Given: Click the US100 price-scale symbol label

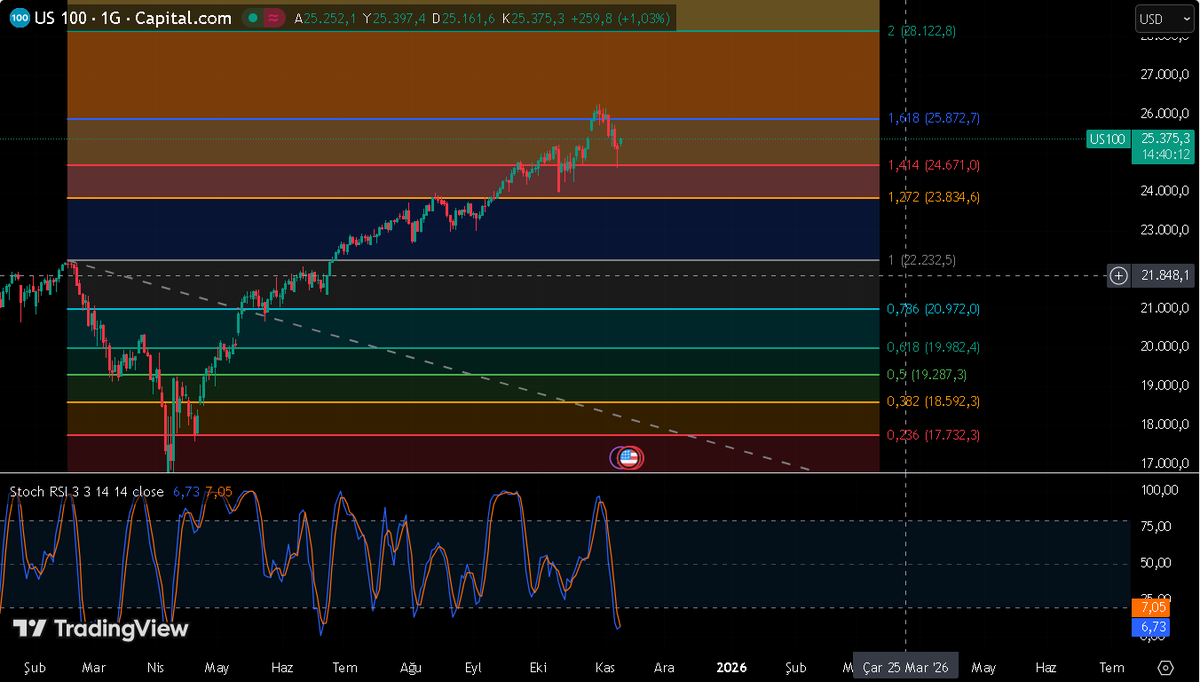Looking at the screenshot, I should coord(1108,139).
